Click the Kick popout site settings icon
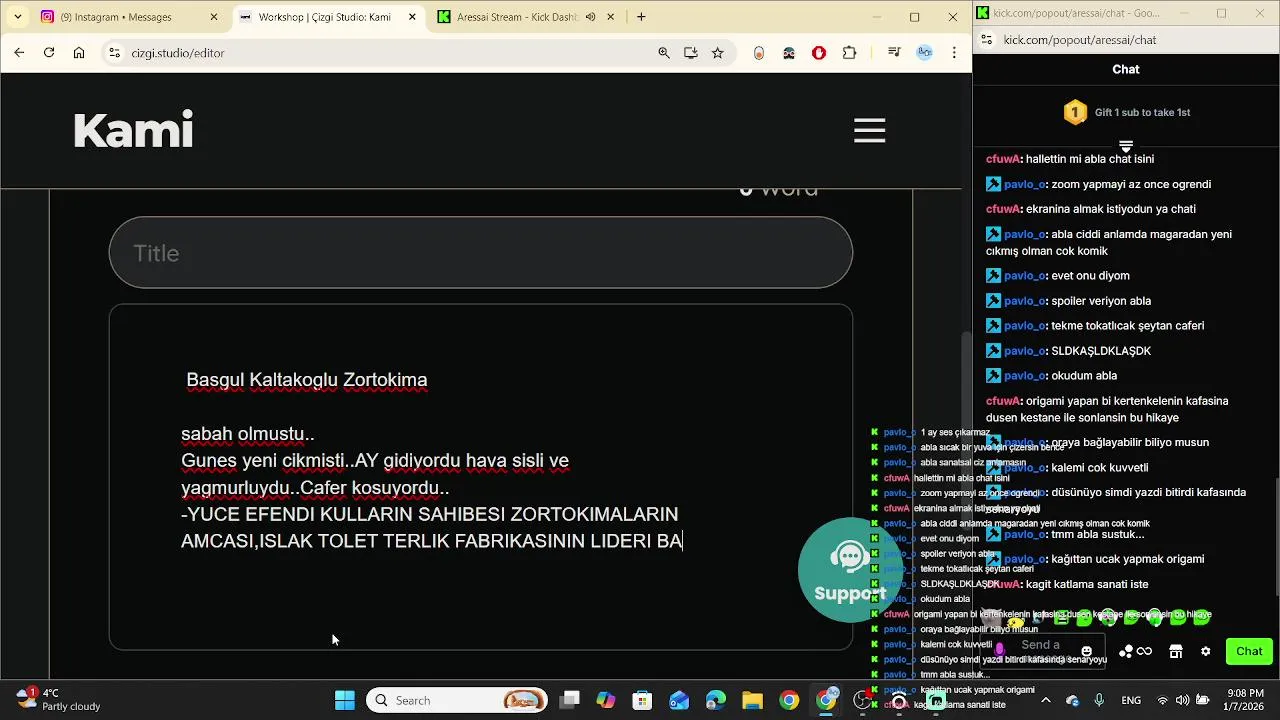This screenshot has width=1280, height=720. coord(986,40)
